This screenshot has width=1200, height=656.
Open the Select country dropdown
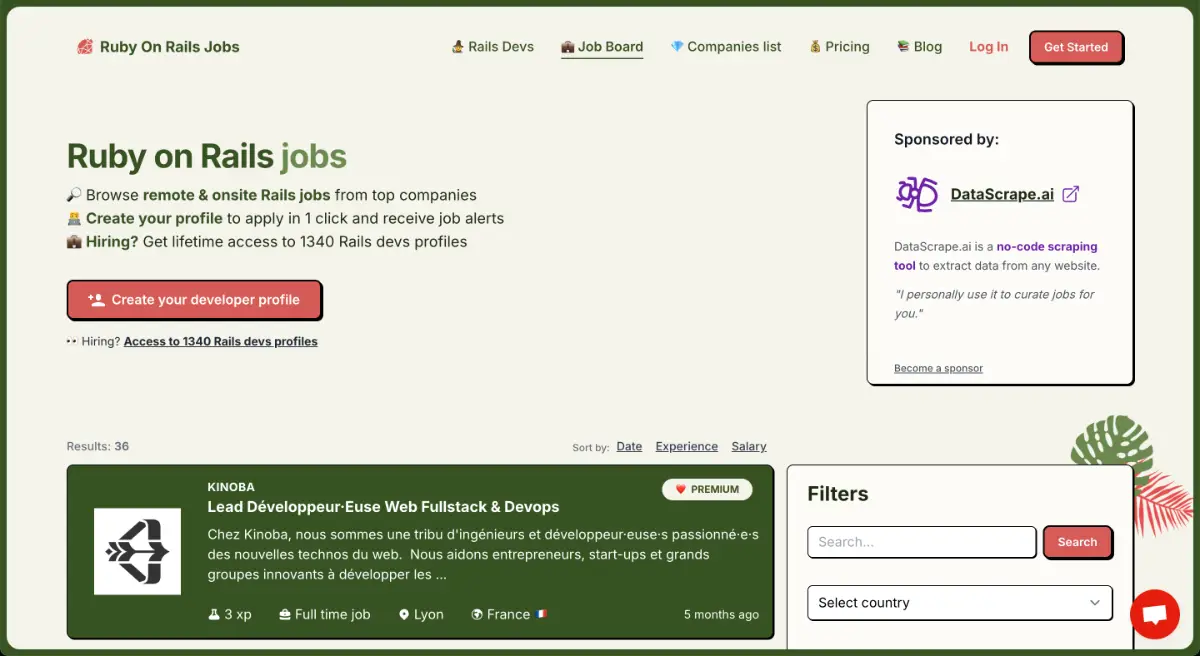tap(959, 603)
